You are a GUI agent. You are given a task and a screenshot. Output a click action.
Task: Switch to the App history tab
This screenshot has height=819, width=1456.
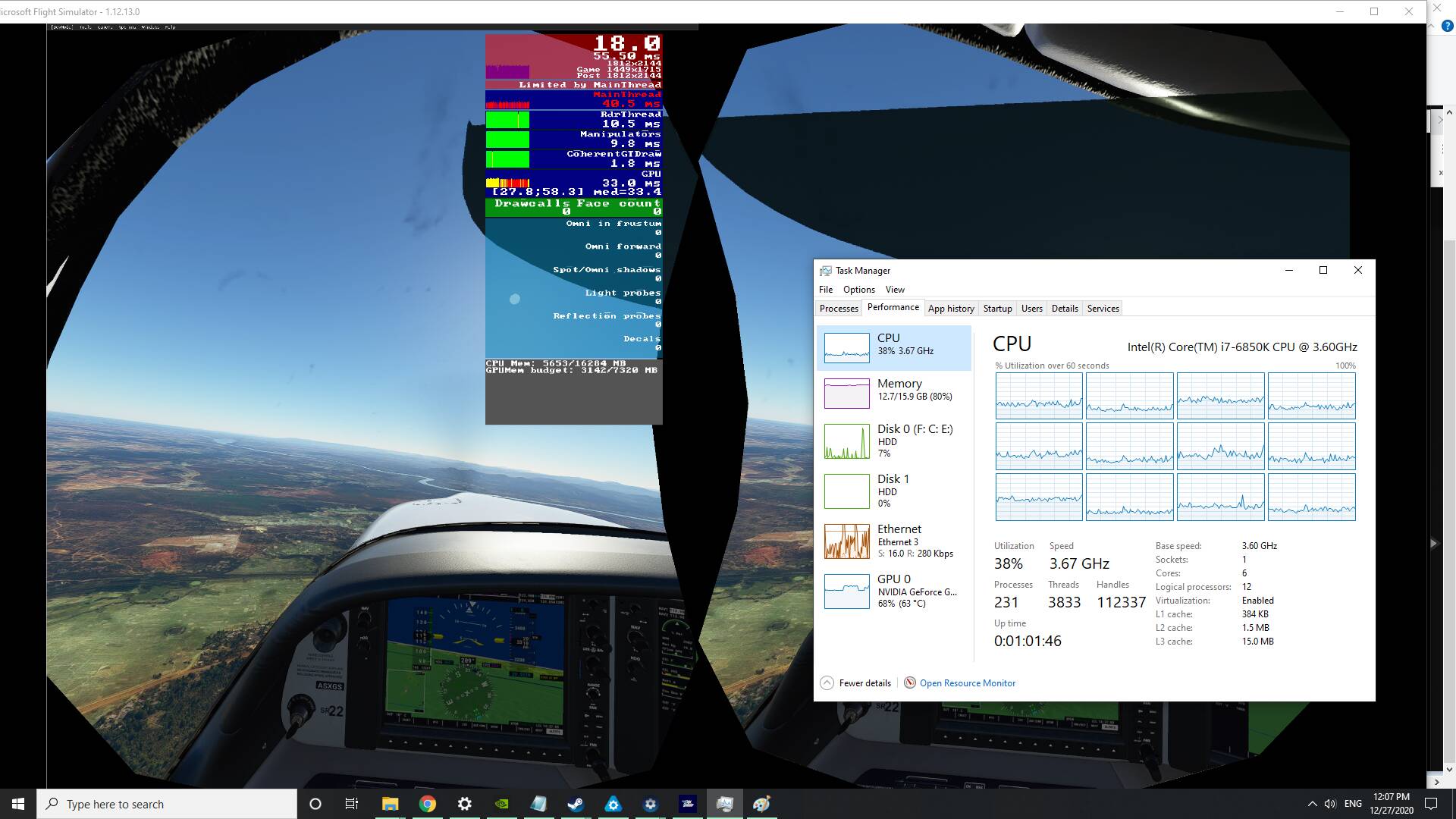click(951, 309)
